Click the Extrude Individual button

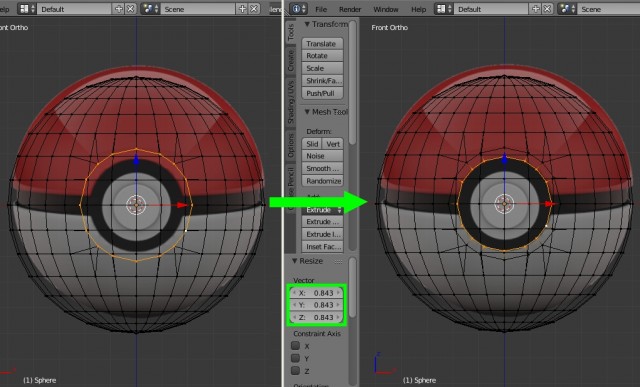322,234
